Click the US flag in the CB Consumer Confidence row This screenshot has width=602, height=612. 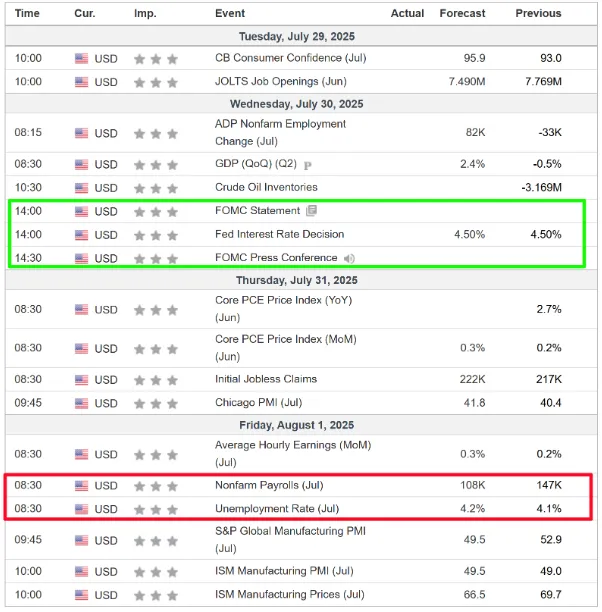[x=82, y=58]
